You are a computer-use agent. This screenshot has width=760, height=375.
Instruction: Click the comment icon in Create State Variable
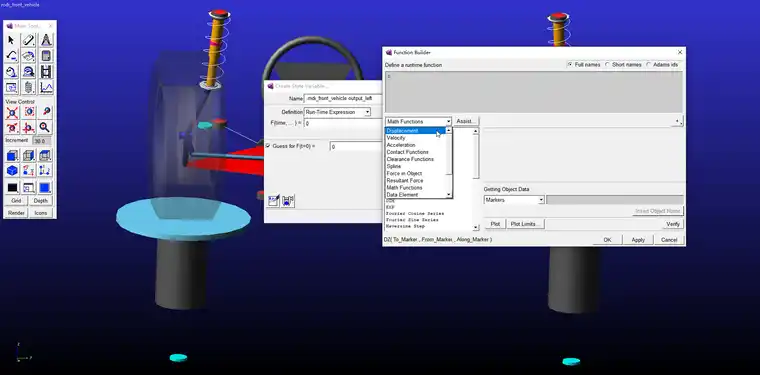point(273,201)
